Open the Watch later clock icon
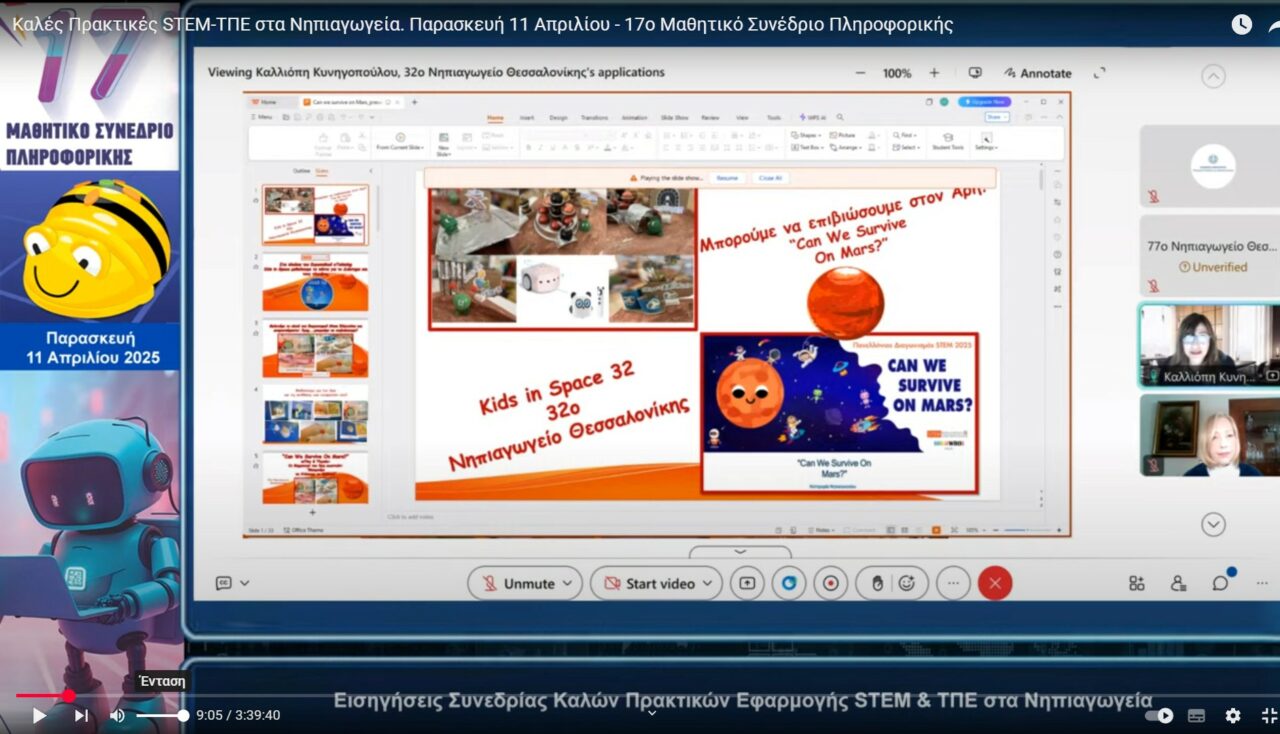1280x734 pixels. (x=1241, y=25)
